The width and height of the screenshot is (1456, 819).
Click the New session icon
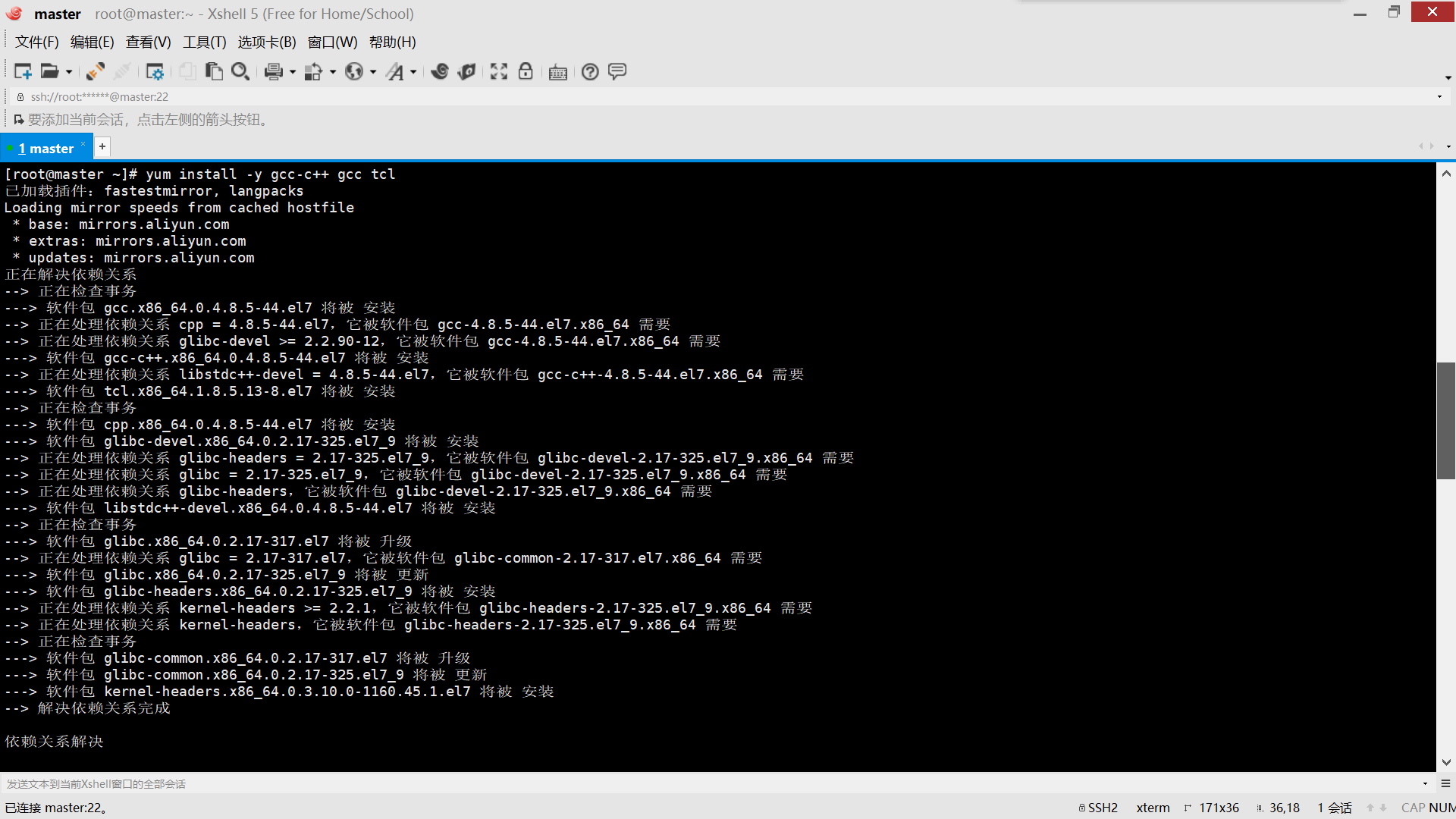coord(23,71)
